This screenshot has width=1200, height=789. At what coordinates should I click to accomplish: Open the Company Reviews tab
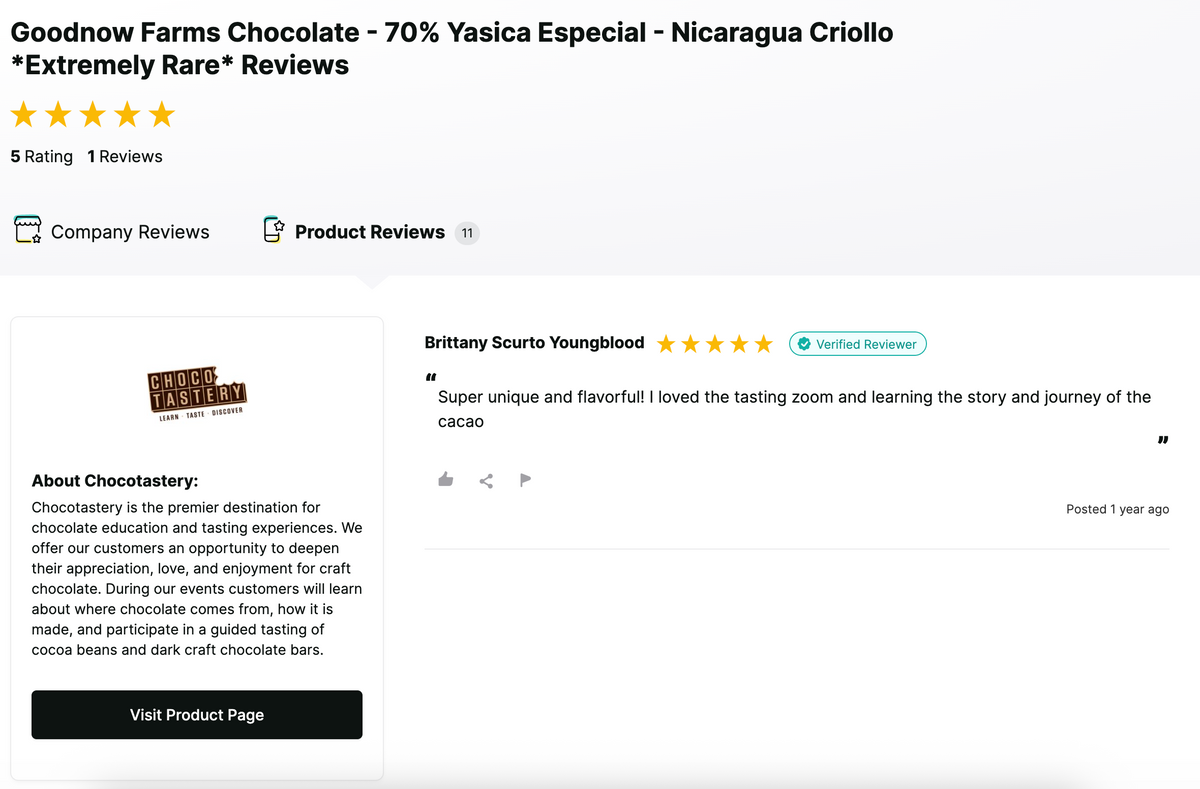[130, 232]
